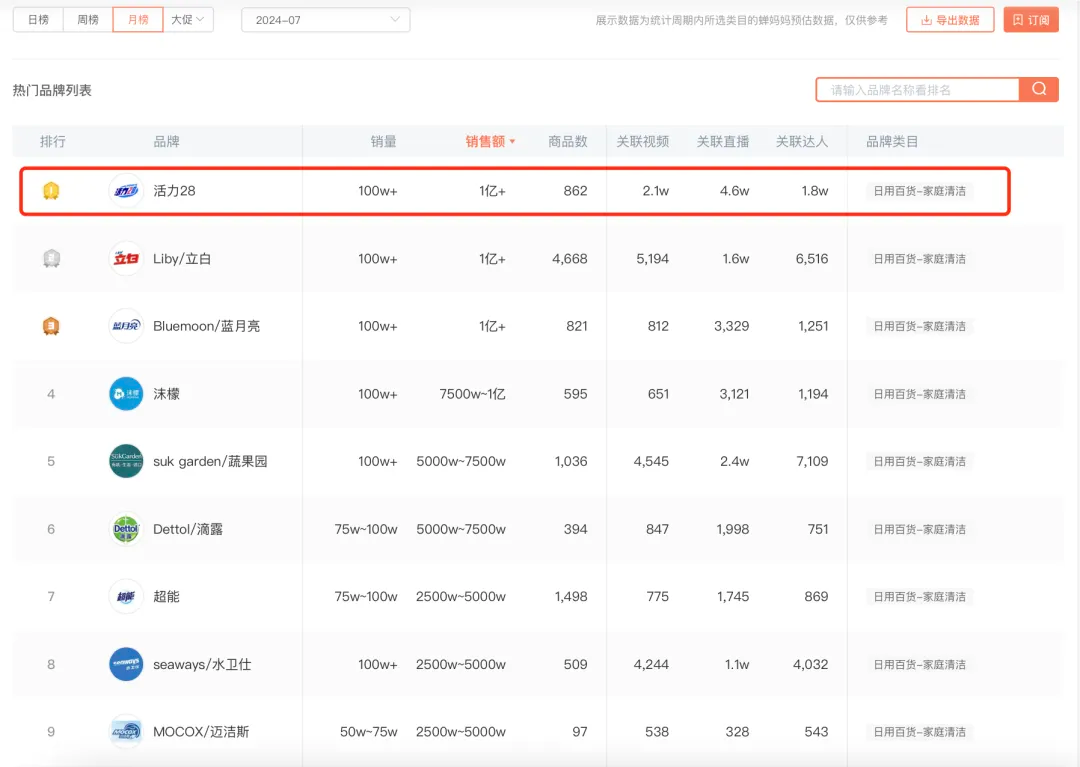Select the 月榜 monthly ranking tab

click(x=138, y=20)
